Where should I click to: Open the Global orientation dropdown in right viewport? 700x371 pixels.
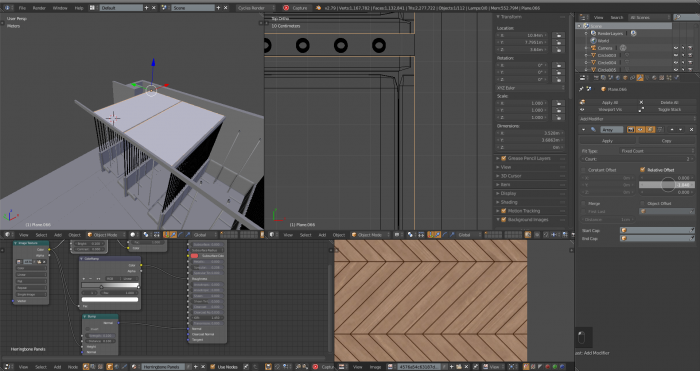471,235
